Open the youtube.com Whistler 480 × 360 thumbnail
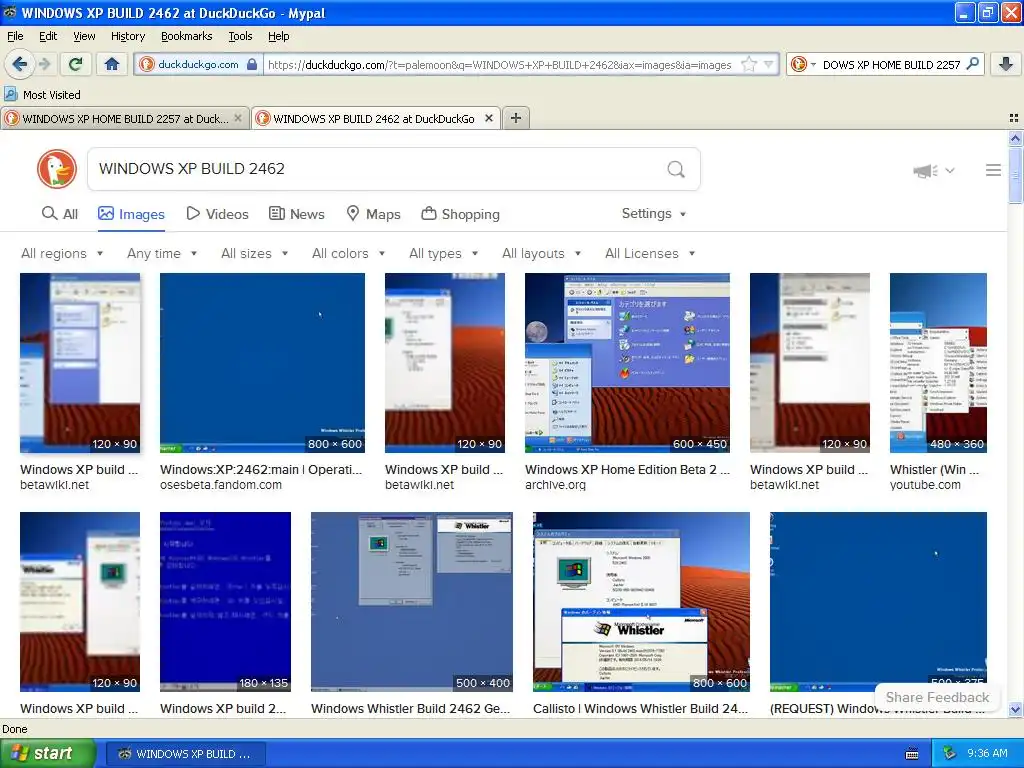 pos(938,363)
